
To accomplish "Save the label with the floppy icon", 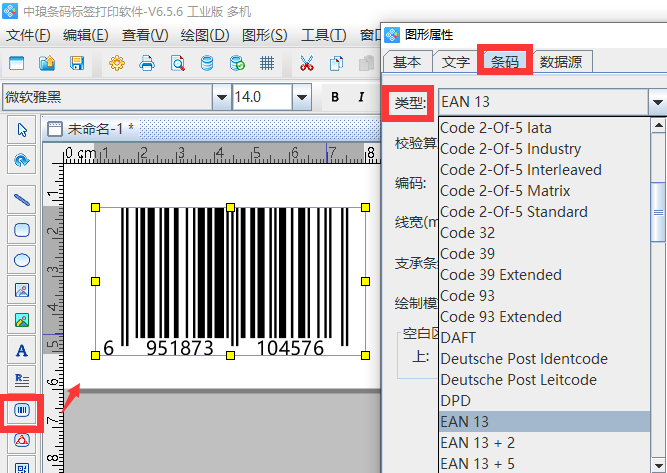I will point(77,63).
